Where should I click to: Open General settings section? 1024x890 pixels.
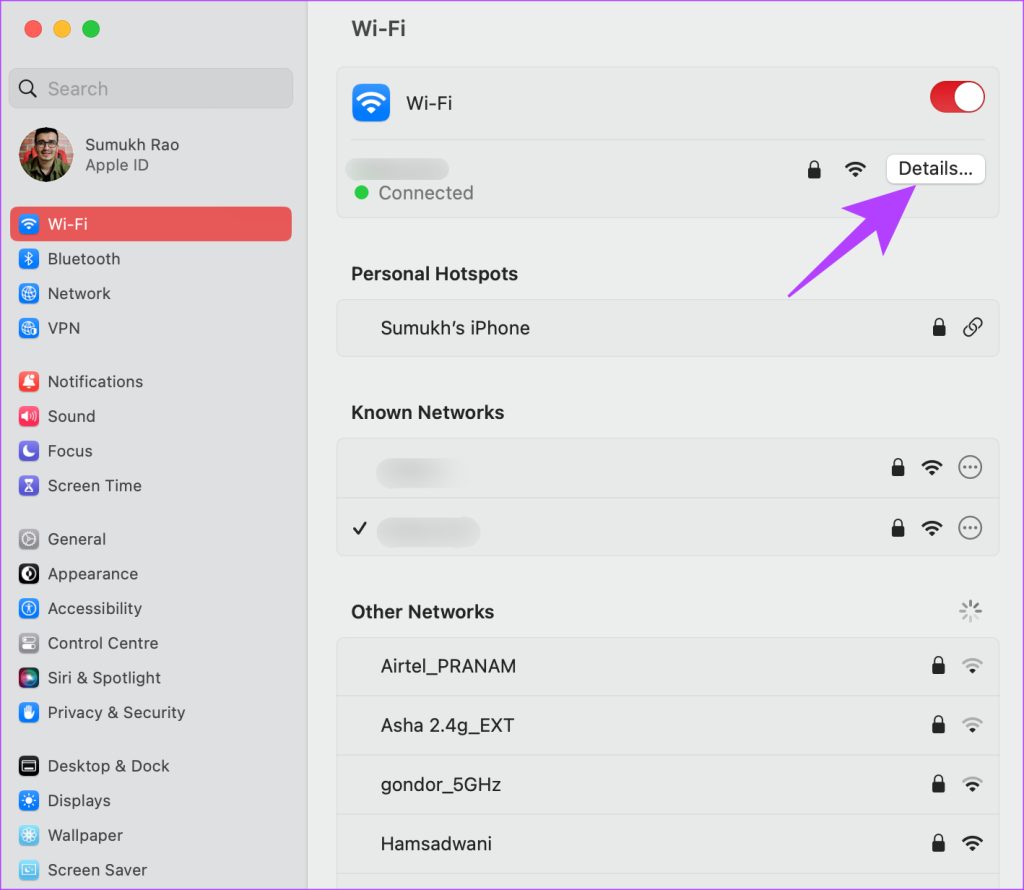tap(77, 538)
